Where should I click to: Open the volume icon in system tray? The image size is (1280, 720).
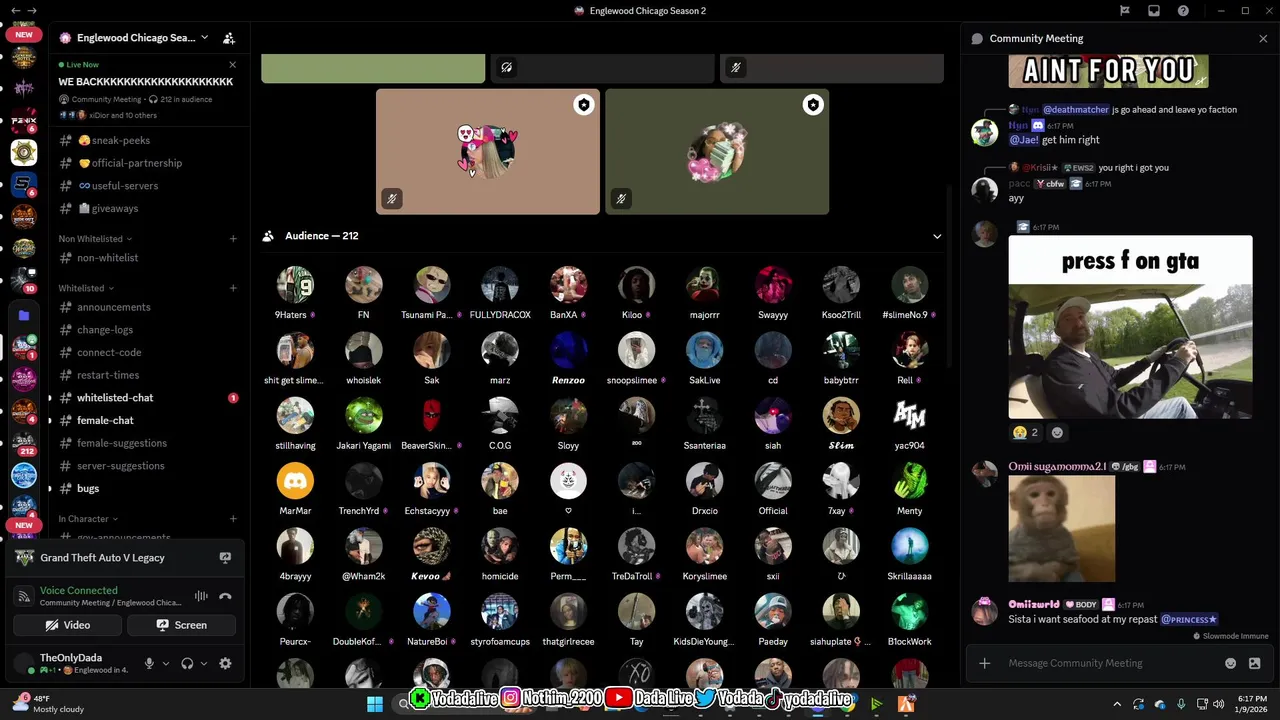click(1218, 704)
